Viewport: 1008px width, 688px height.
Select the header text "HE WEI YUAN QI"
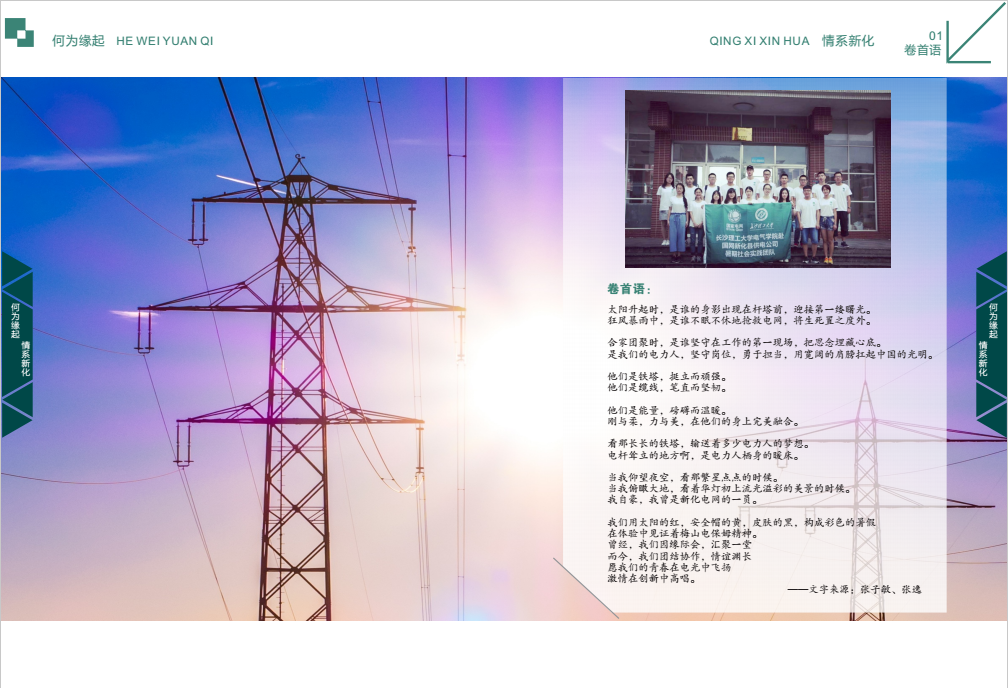tap(165, 41)
